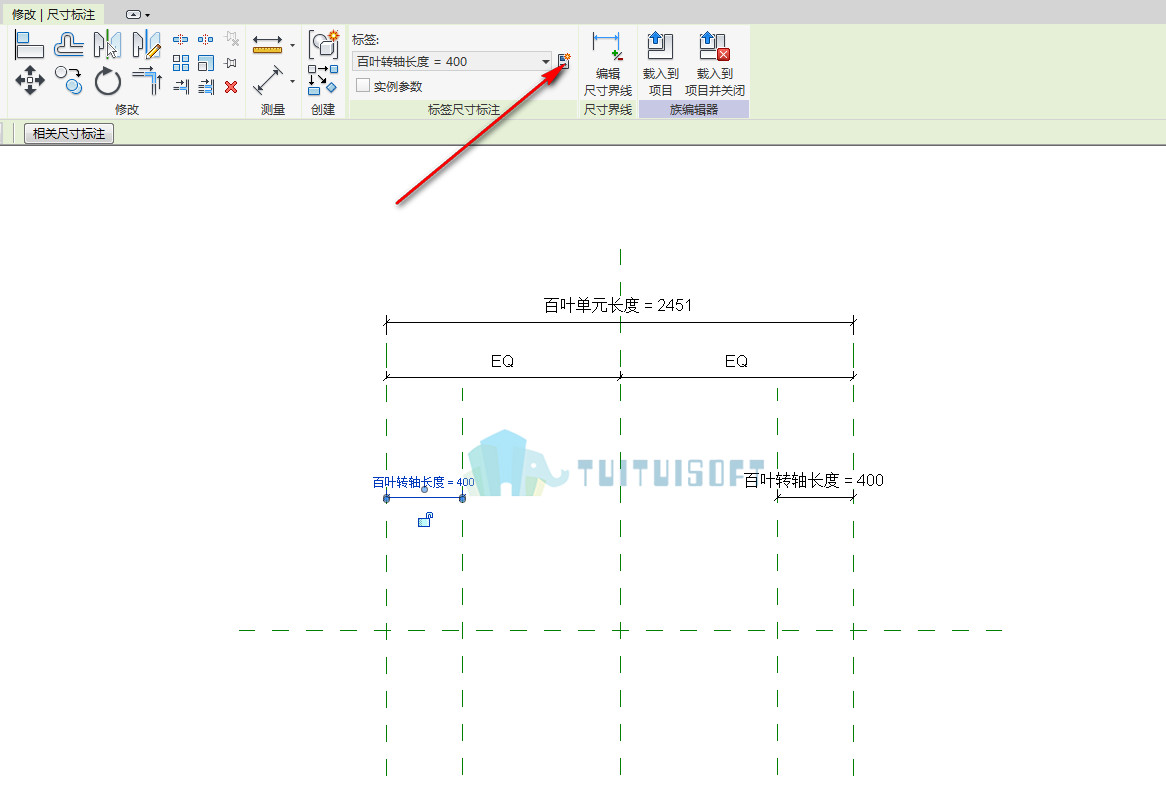1166x785 pixels.
Task: Expand the Aligned Dimension dropdown arrow
Action: [x=292, y=82]
